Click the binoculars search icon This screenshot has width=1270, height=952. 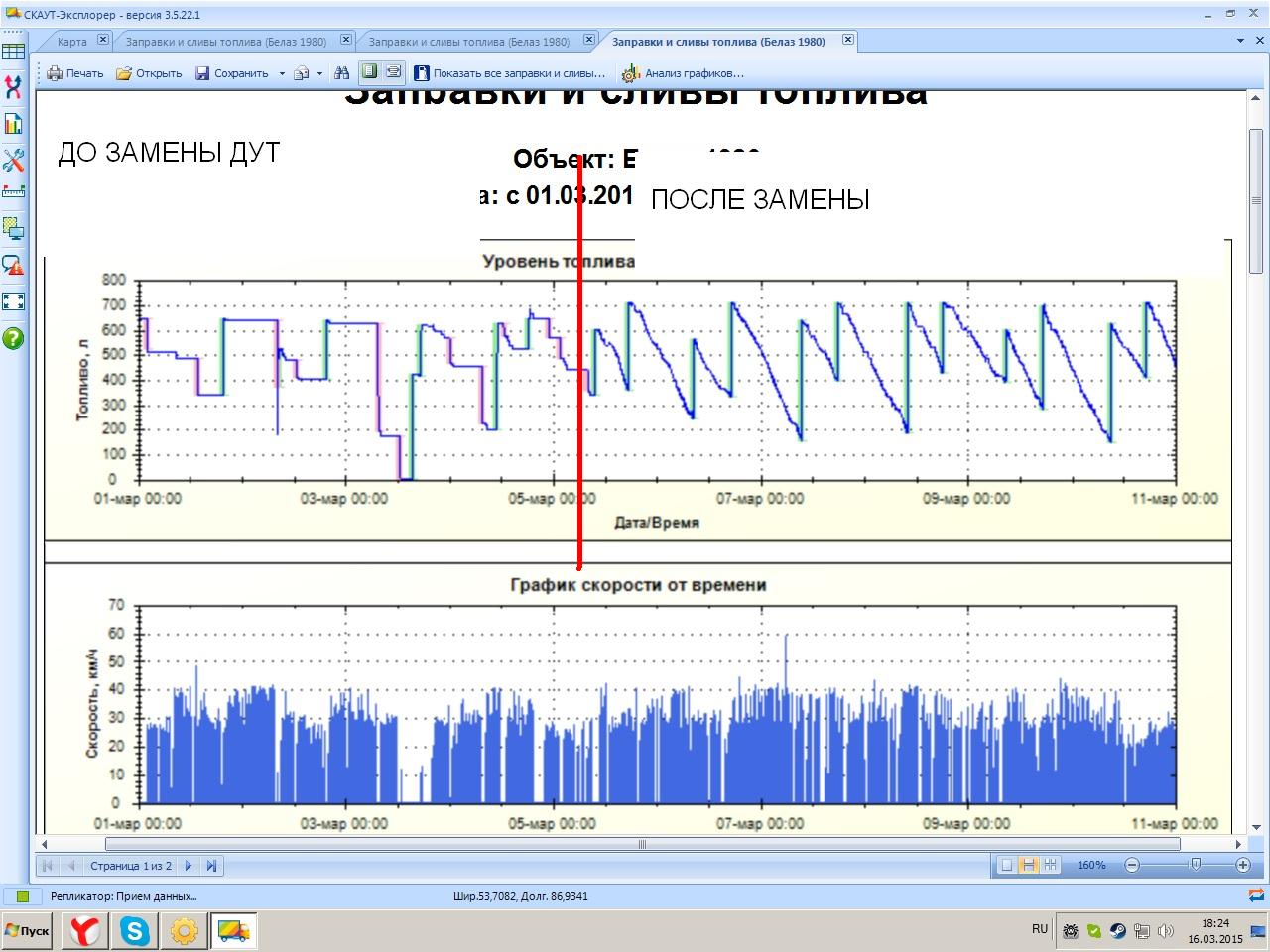coord(341,72)
